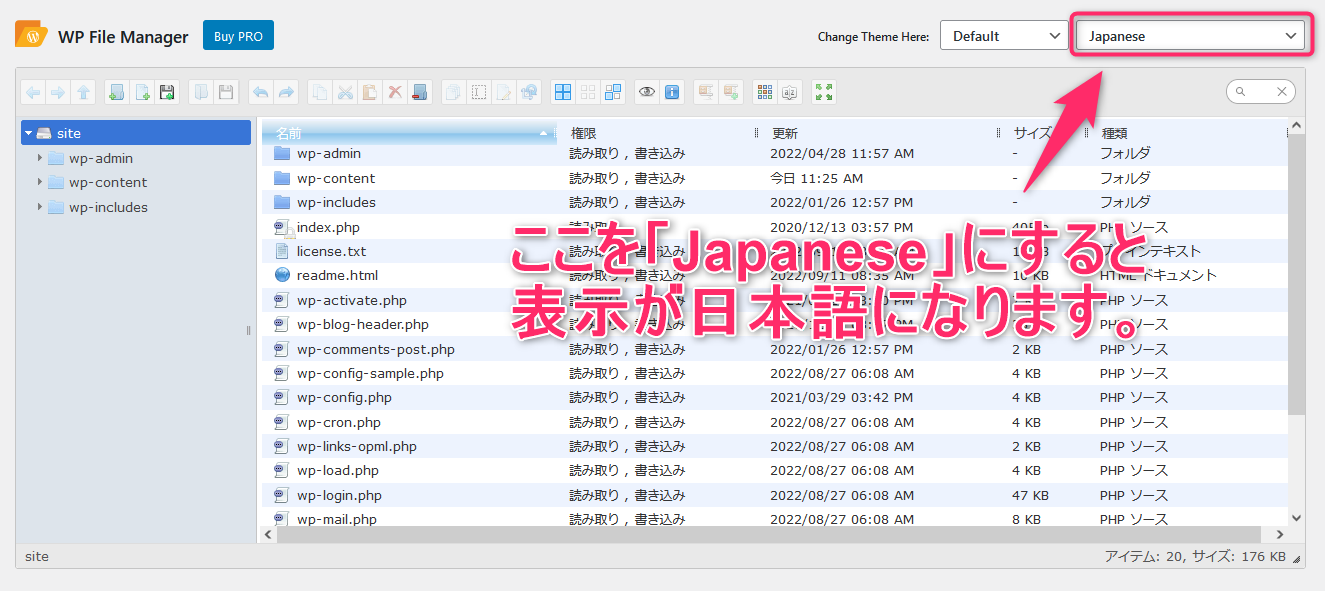Viewport: 1325px width, 591px height.
Task: Create a new file
Action: [x=142, y=92]
